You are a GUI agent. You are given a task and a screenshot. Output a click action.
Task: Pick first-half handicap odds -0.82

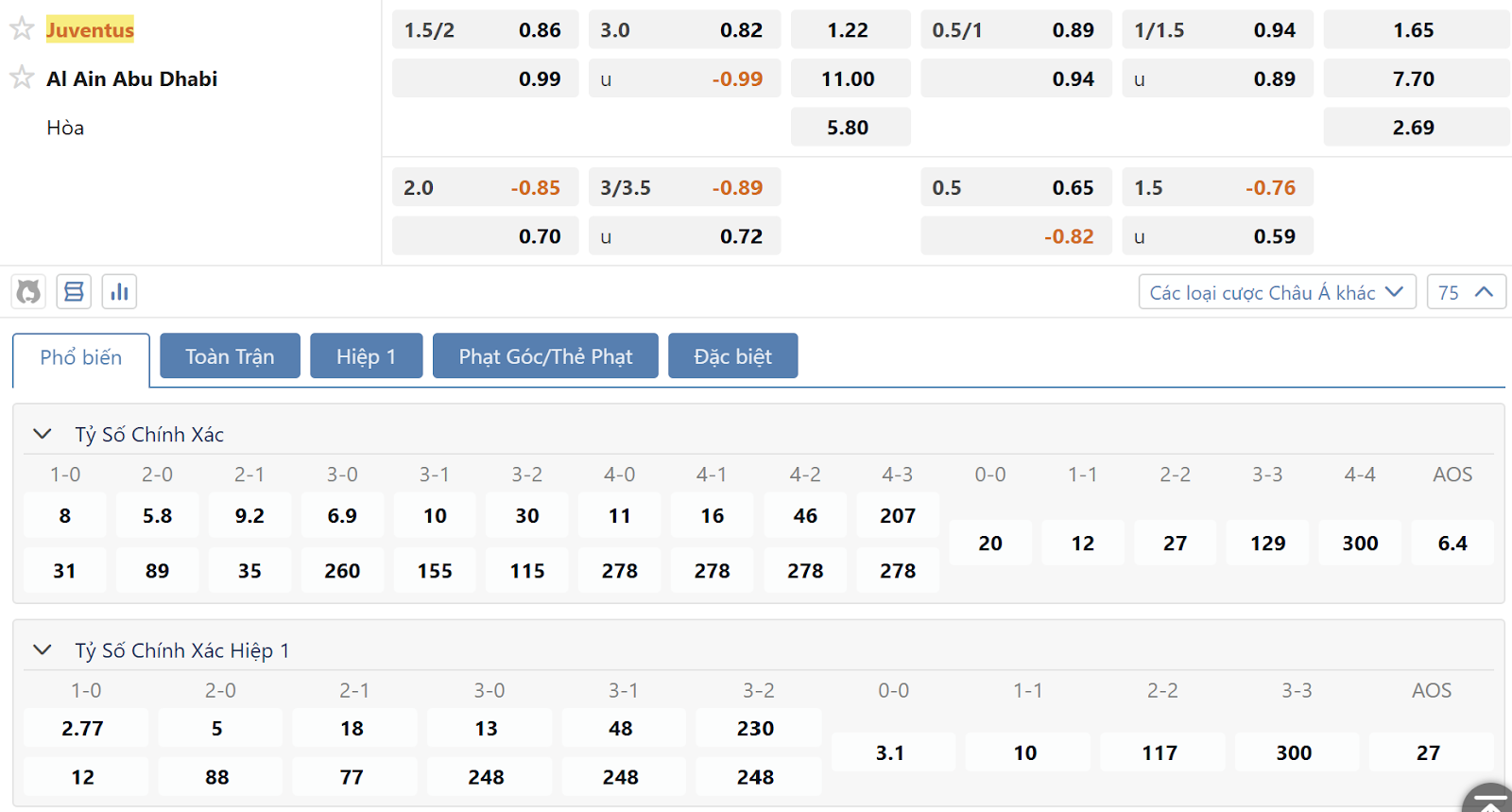[1016, 236]
